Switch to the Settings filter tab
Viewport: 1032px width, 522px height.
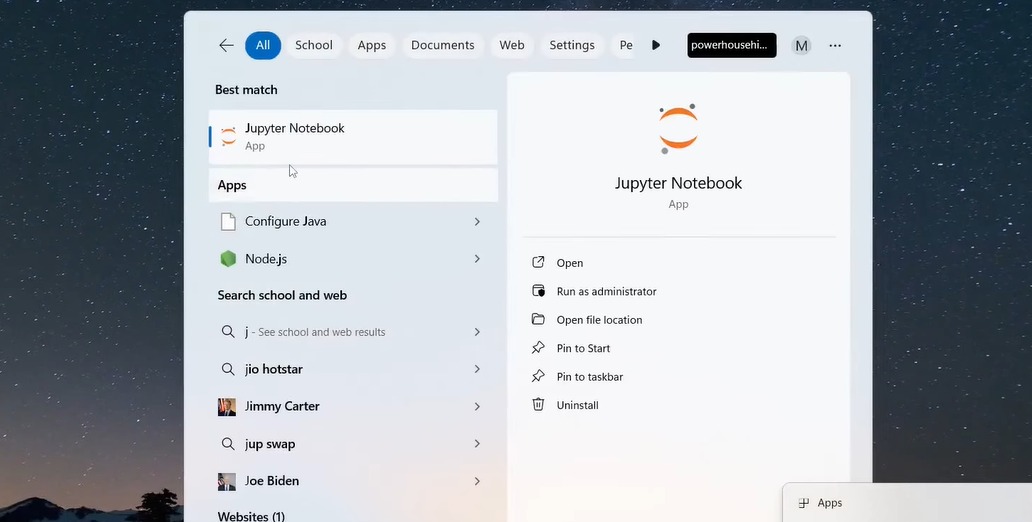572,45
